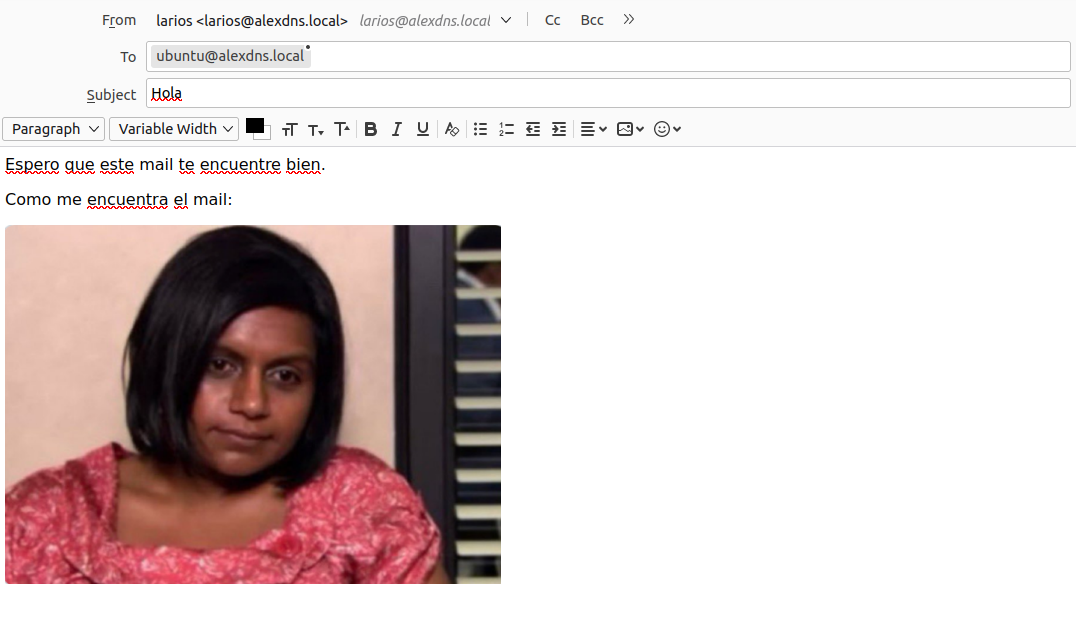Toggle underline formatting

(x=423, y=129)
